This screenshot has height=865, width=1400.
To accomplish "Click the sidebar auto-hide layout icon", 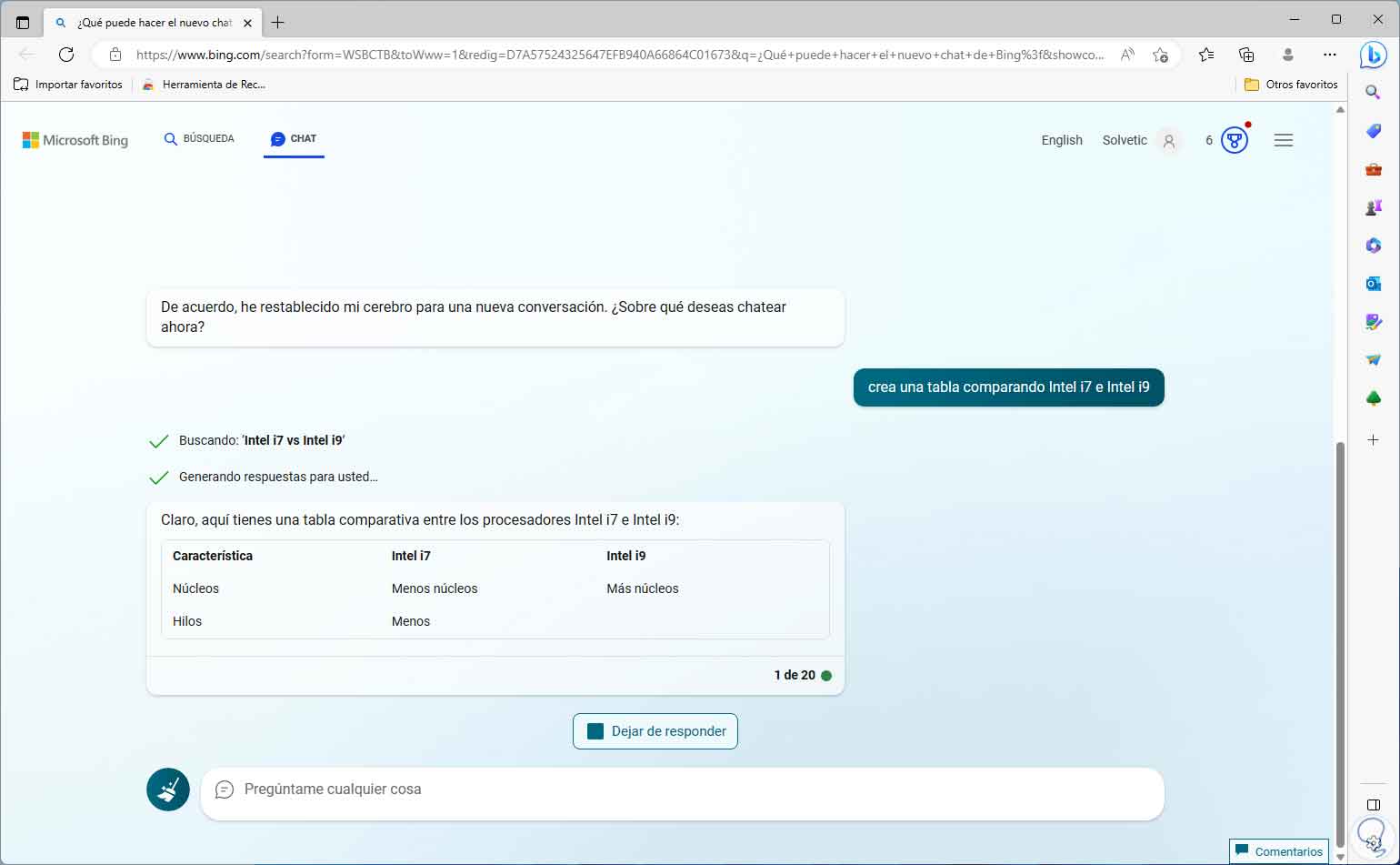I will pos(1374,805).
